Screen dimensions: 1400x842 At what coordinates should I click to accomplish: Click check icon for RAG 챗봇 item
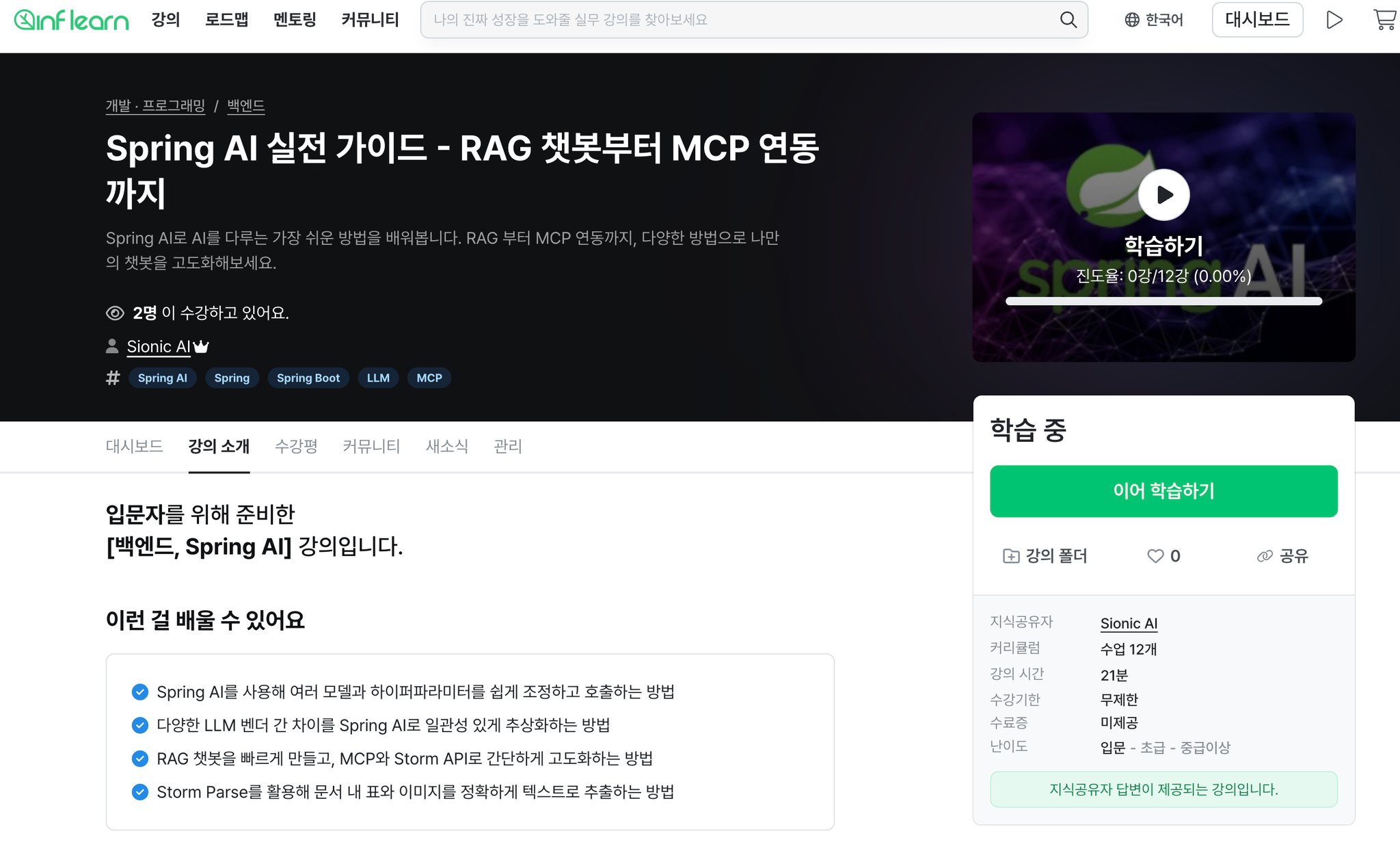(140, 759)
